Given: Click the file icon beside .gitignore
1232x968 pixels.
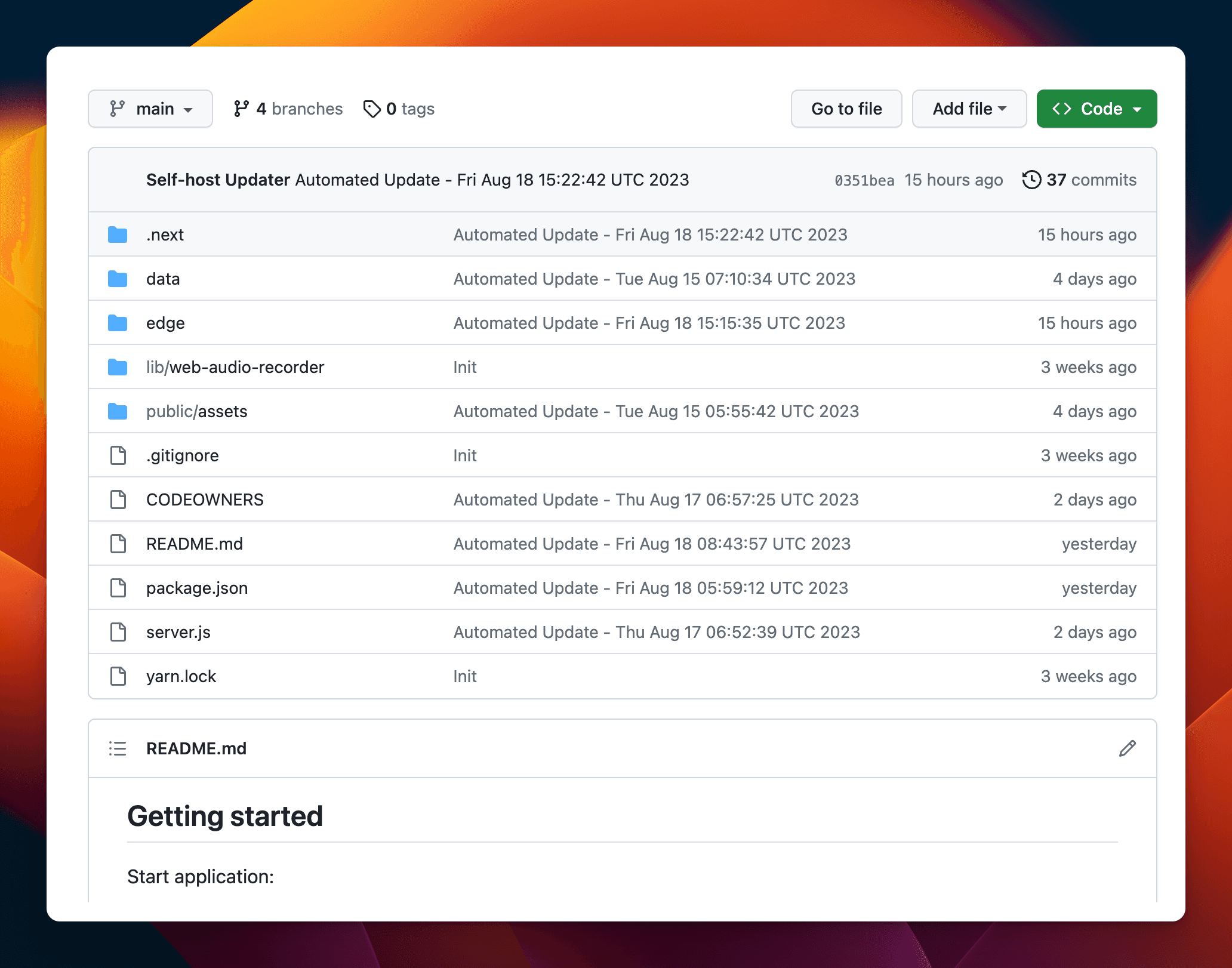Looking at the screenshot, I should pos(118,455).
